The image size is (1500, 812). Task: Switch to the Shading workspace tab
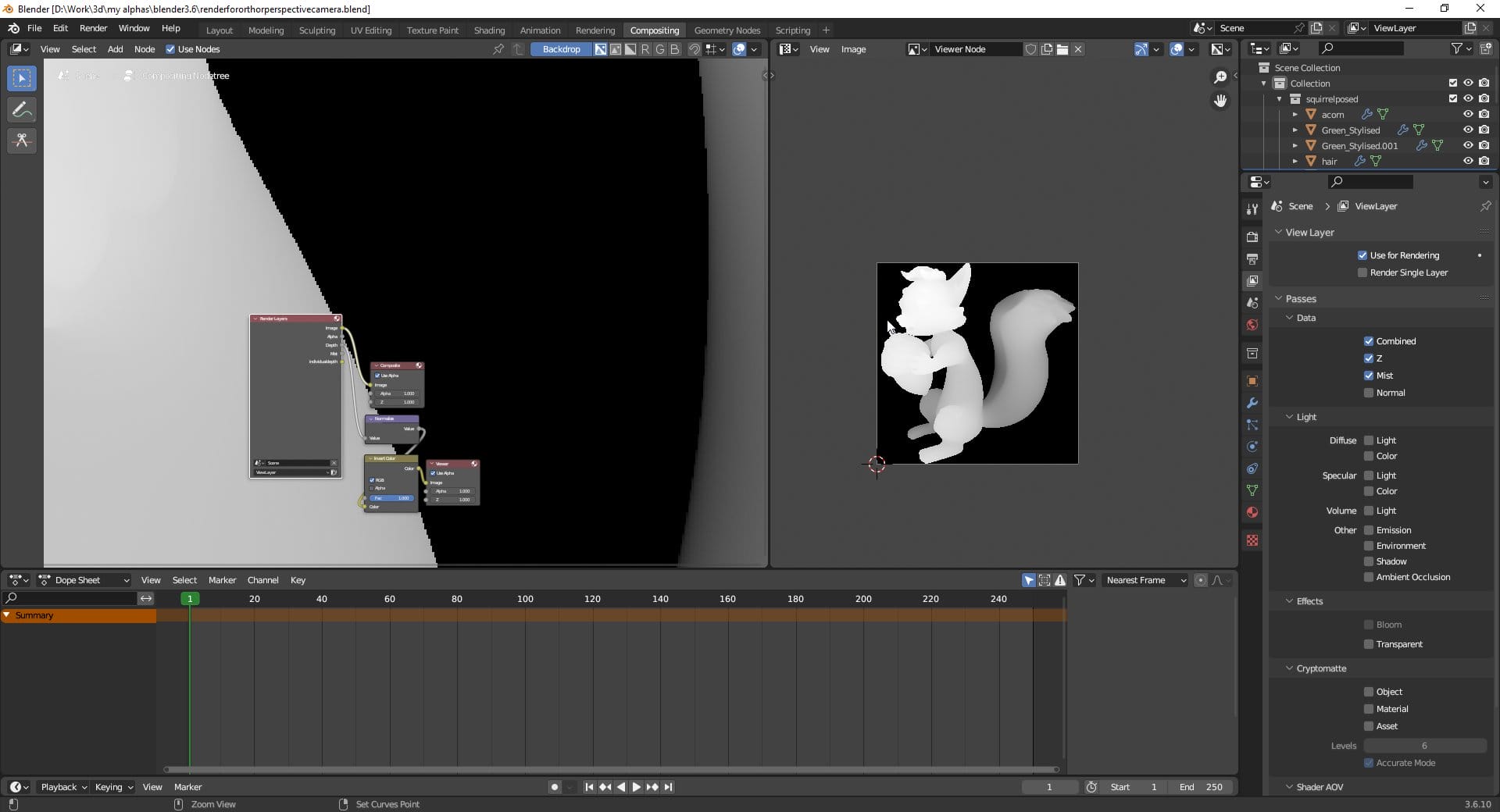pos(489,30)
